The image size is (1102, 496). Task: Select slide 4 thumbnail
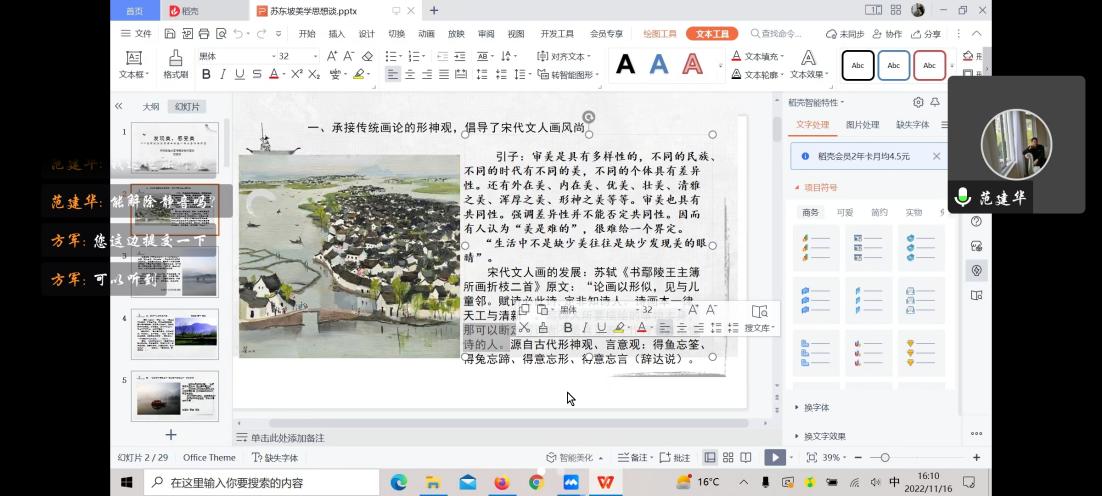pyautogui.click(x=174, y=334)
